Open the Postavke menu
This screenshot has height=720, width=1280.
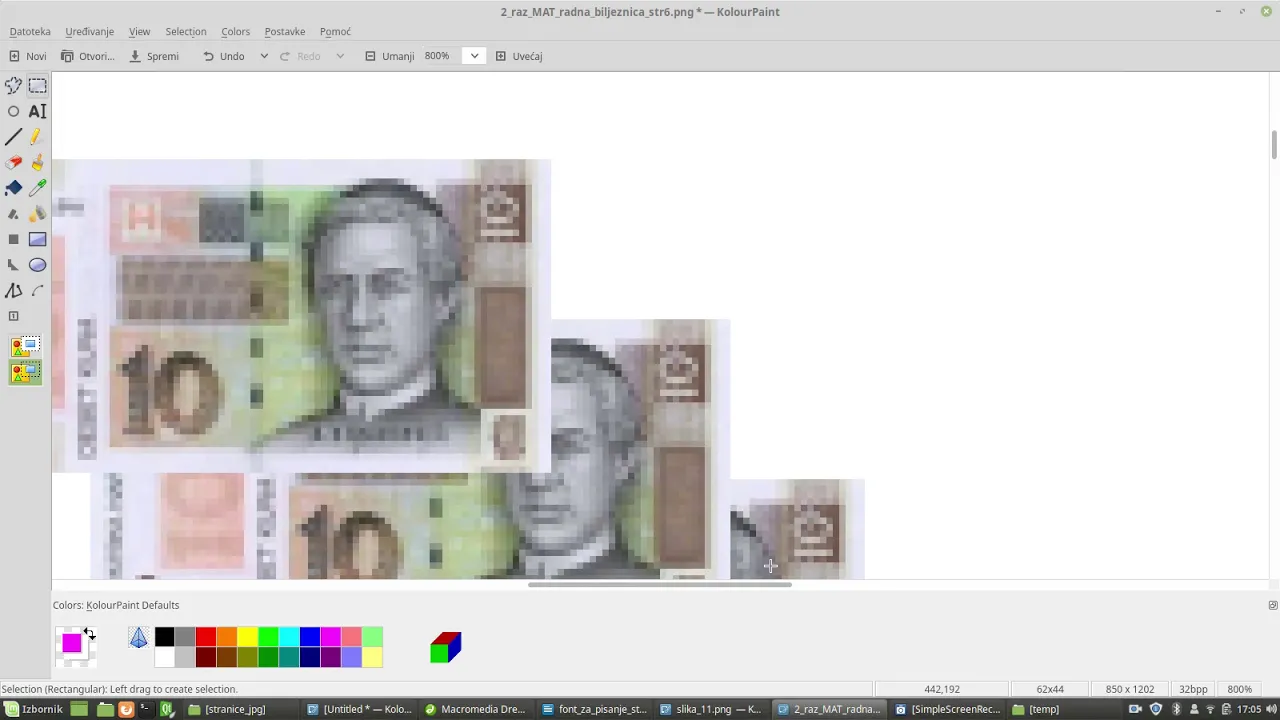(285, 32)
